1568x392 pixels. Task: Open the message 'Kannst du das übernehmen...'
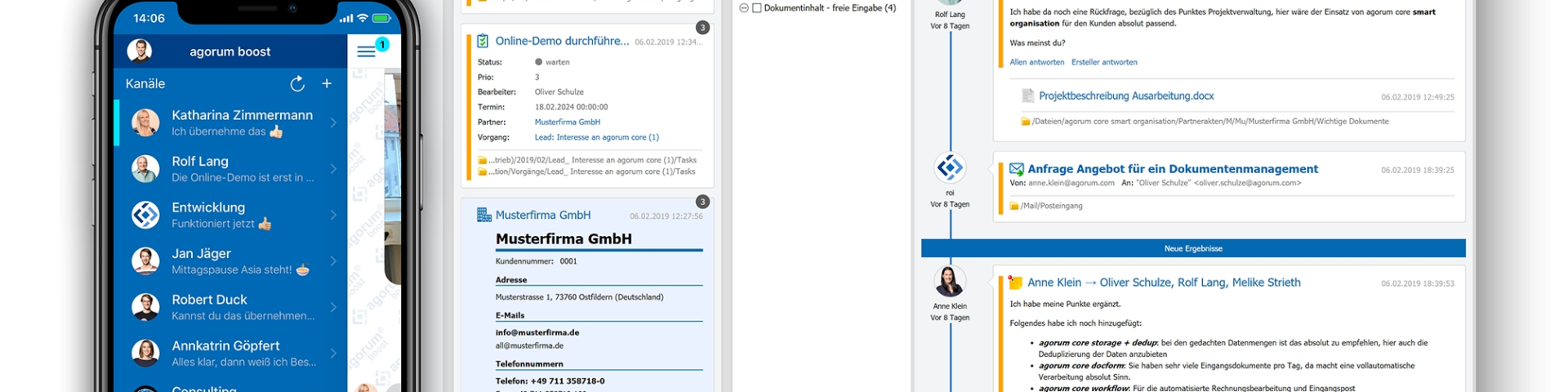[x=243, y=316]
